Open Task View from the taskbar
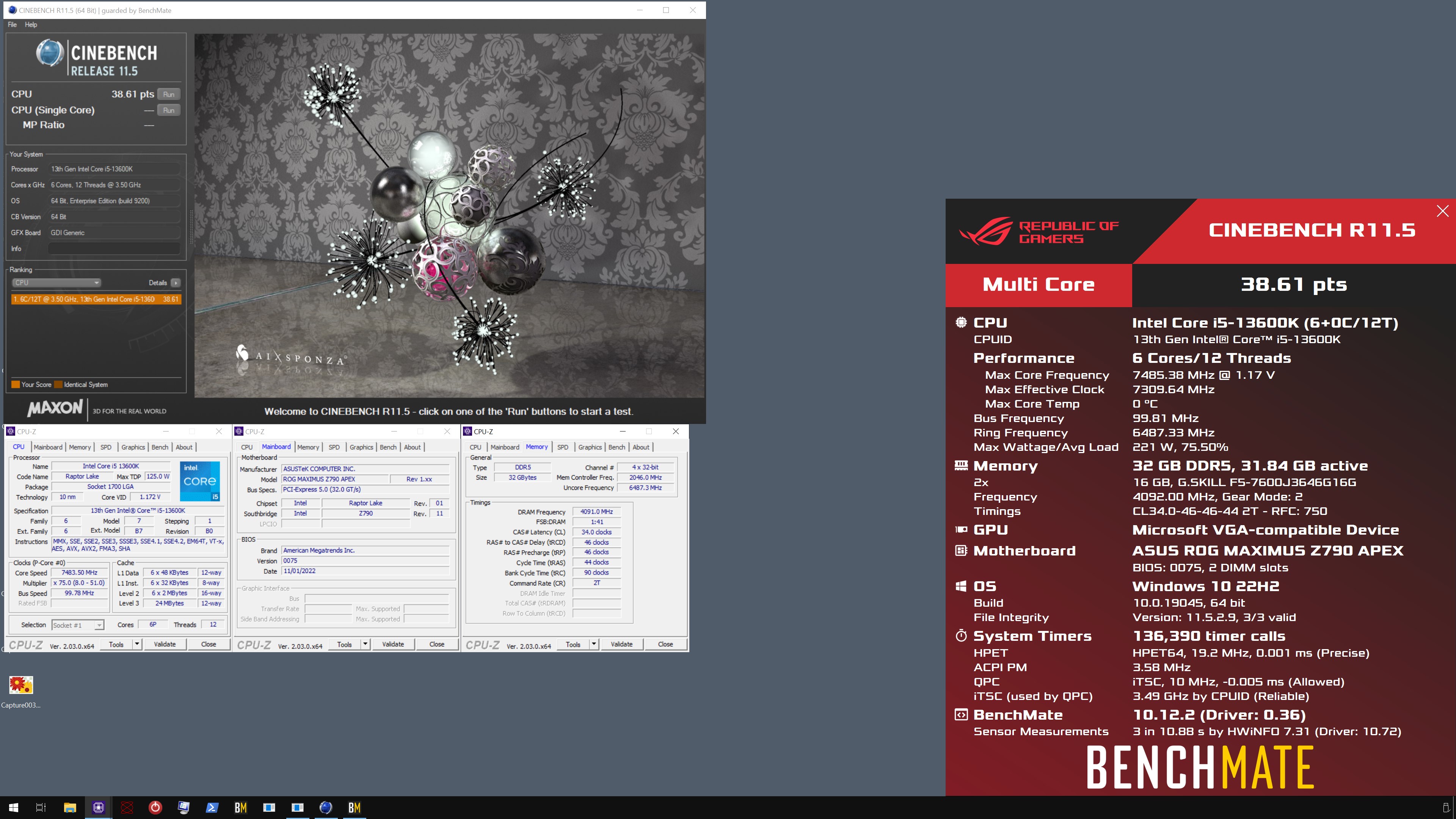Image resolution: width=1456 pixels, height=819 pixels. tap(41, 807)
